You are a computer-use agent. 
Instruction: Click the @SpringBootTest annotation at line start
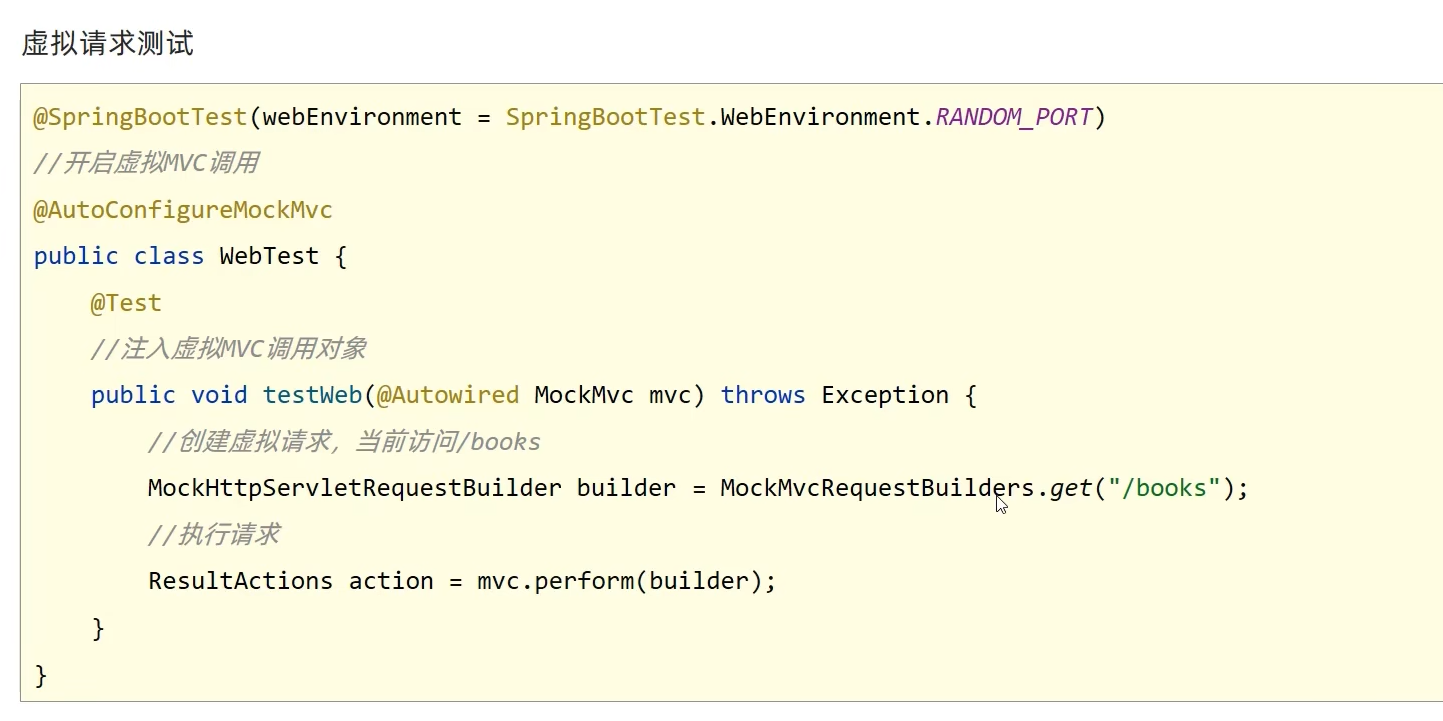click(x=140, y=117)
